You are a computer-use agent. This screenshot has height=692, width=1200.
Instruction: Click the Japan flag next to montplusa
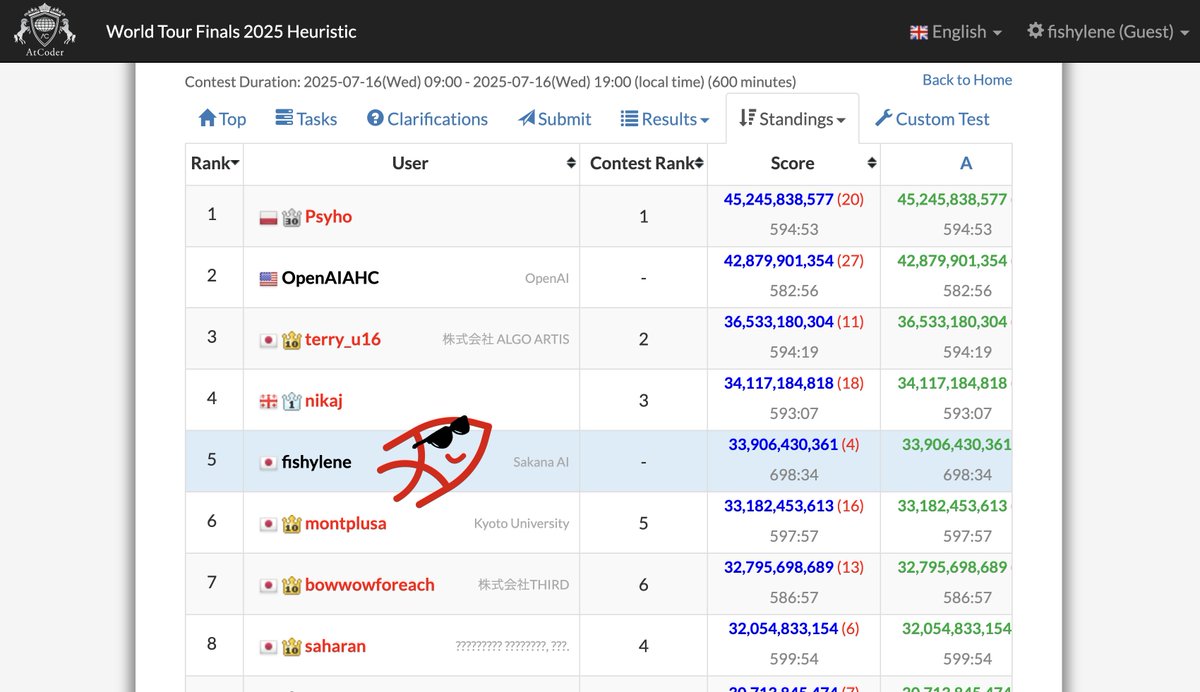(x=268, y=524)
